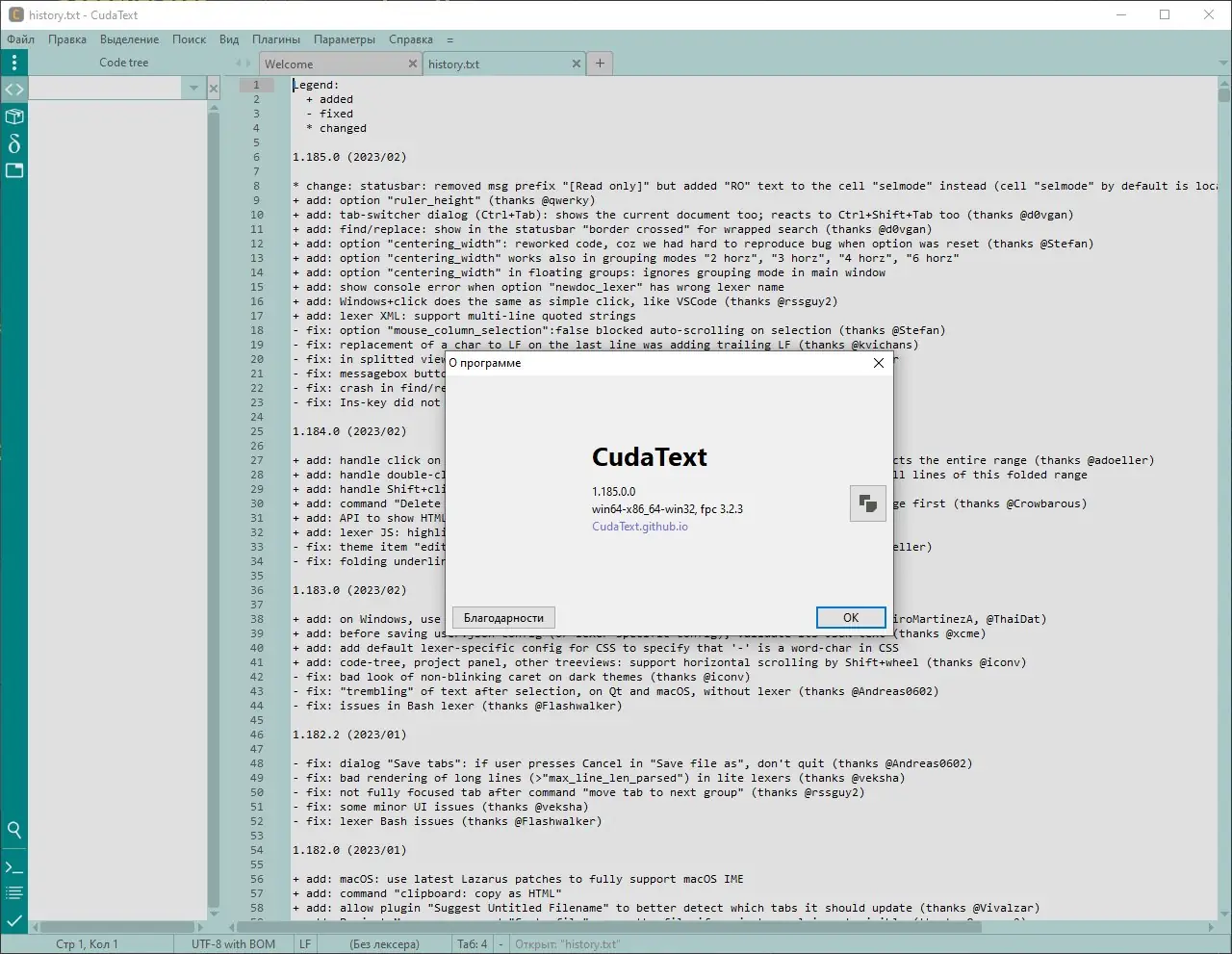Viewport: 1232px width, 954px height.
Task: Click the code tree horizontal scrollbar
Action: coord(119,927)
